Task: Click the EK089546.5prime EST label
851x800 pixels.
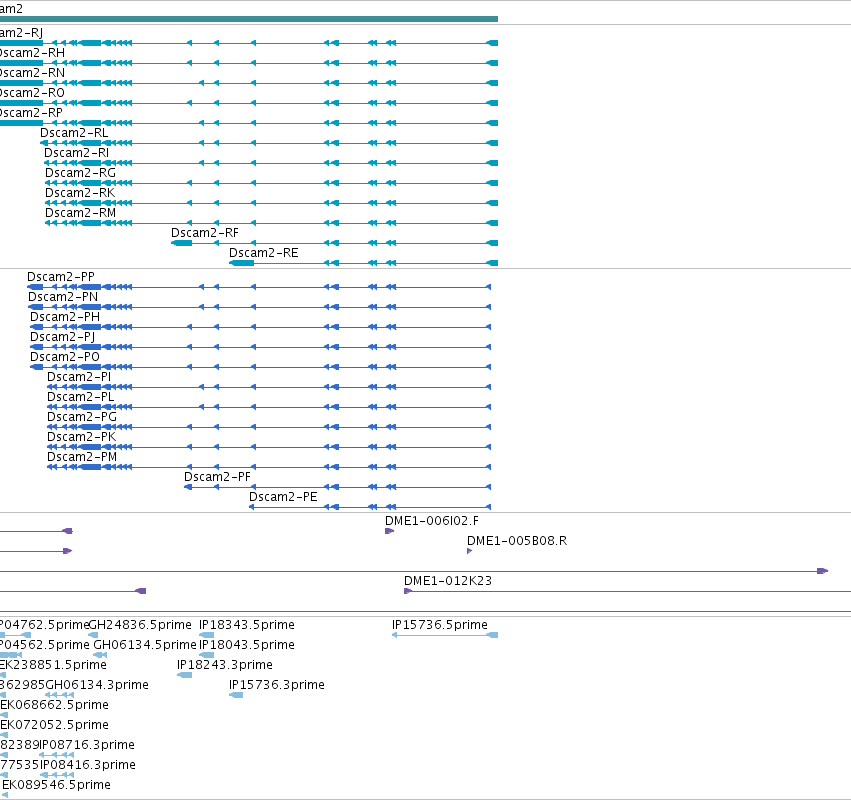Action: (x=56, y=786)
